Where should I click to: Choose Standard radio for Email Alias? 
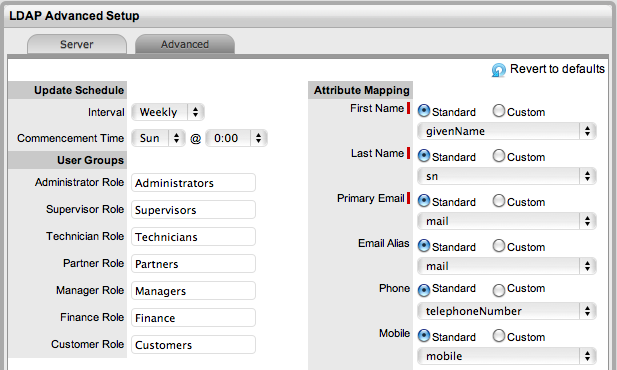[424, 246]
